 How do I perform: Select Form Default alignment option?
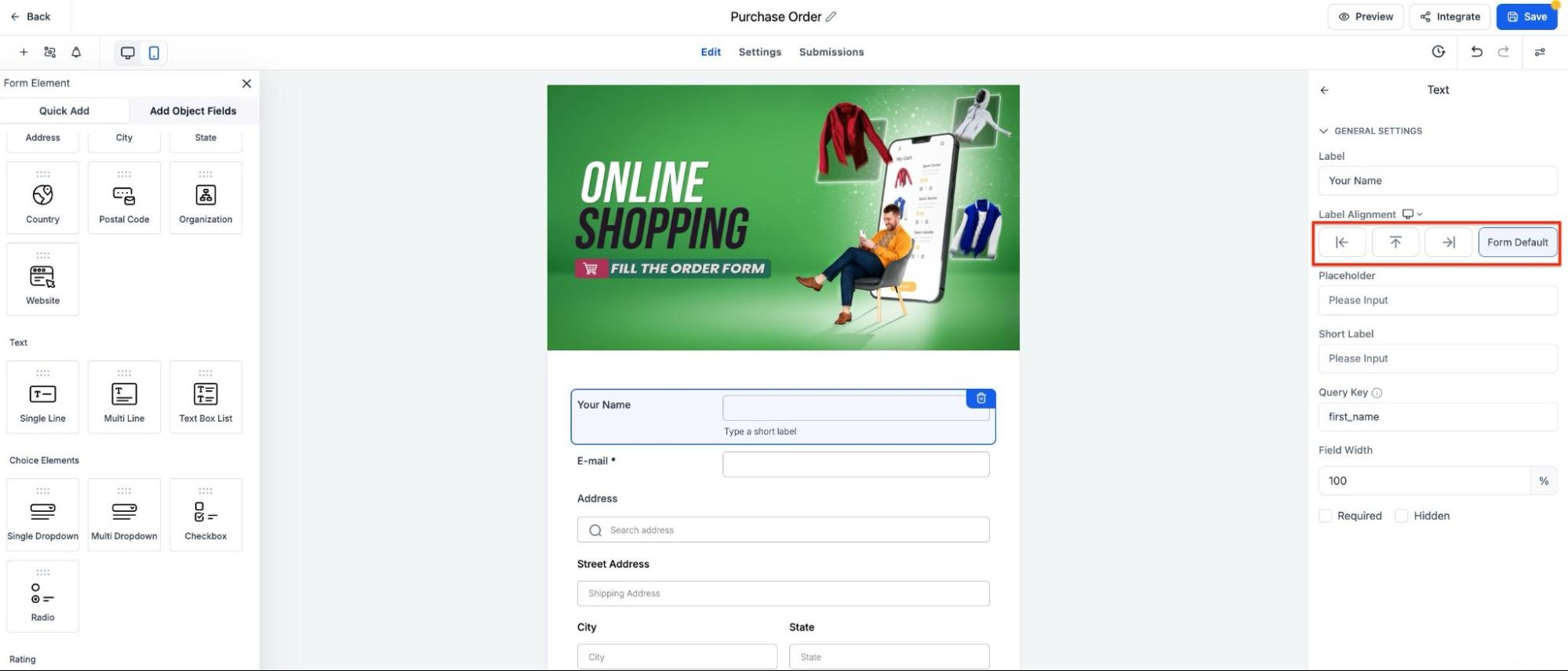pos(1517,242)
